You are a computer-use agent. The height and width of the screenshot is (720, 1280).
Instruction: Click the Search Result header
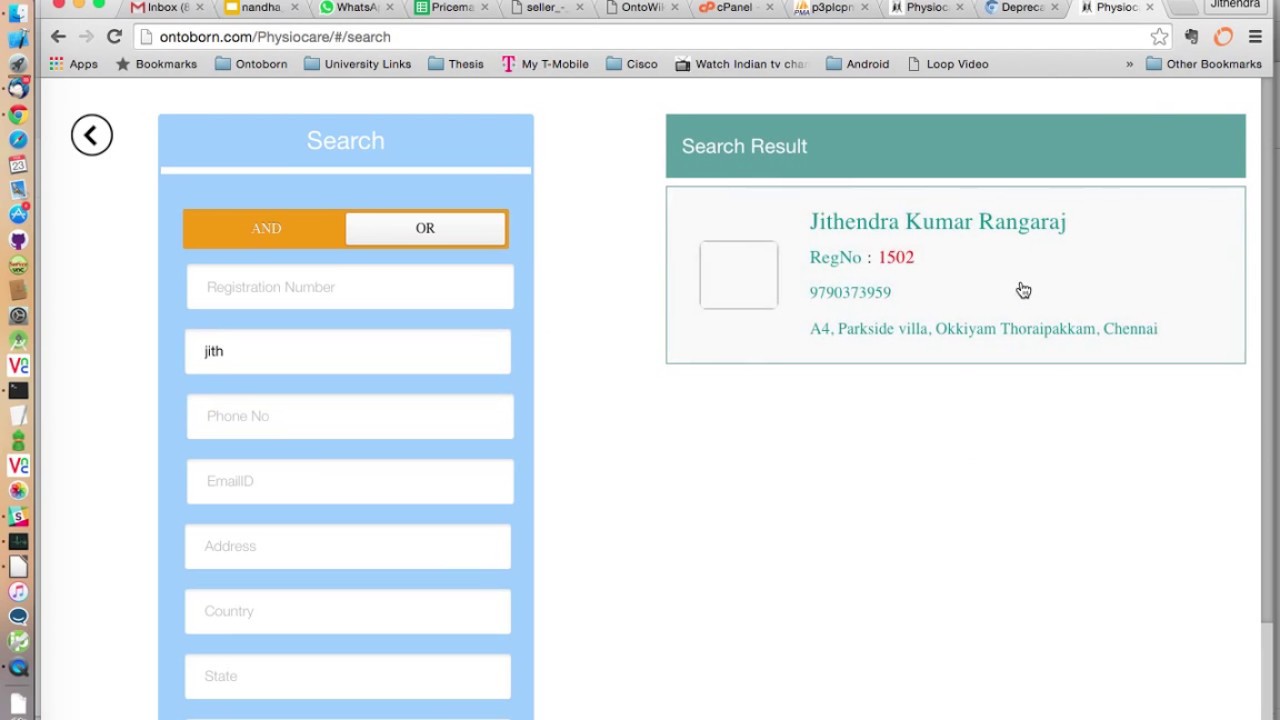(956, 146)
